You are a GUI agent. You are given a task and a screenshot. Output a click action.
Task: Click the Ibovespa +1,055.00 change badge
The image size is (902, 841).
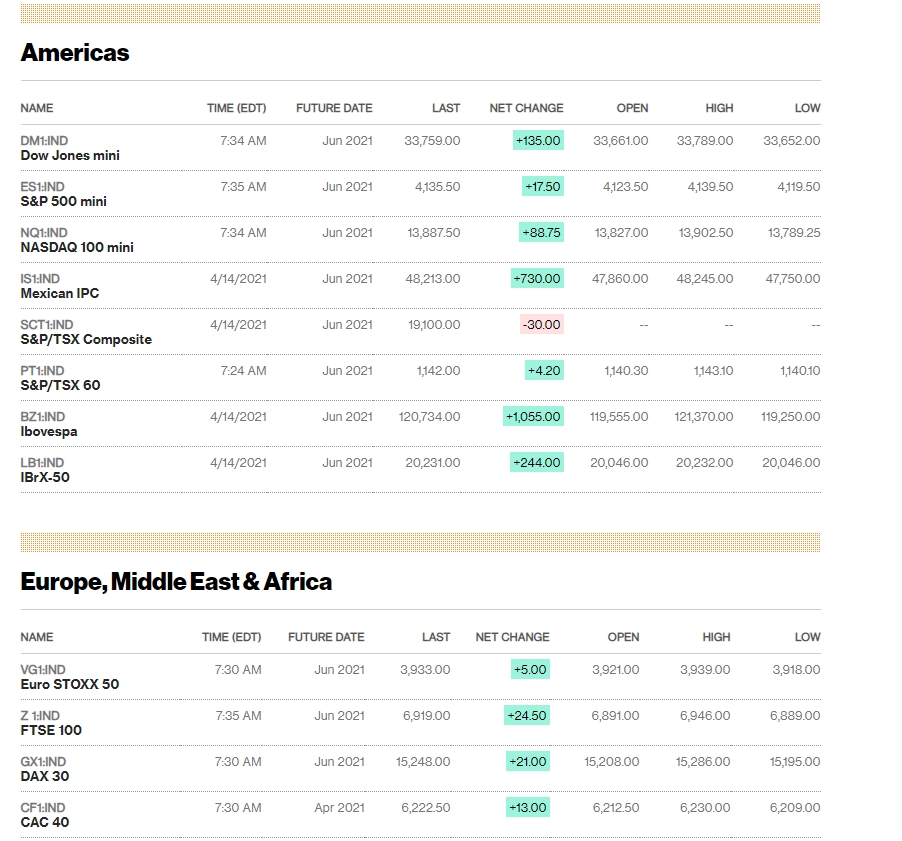tap(533, 417)
